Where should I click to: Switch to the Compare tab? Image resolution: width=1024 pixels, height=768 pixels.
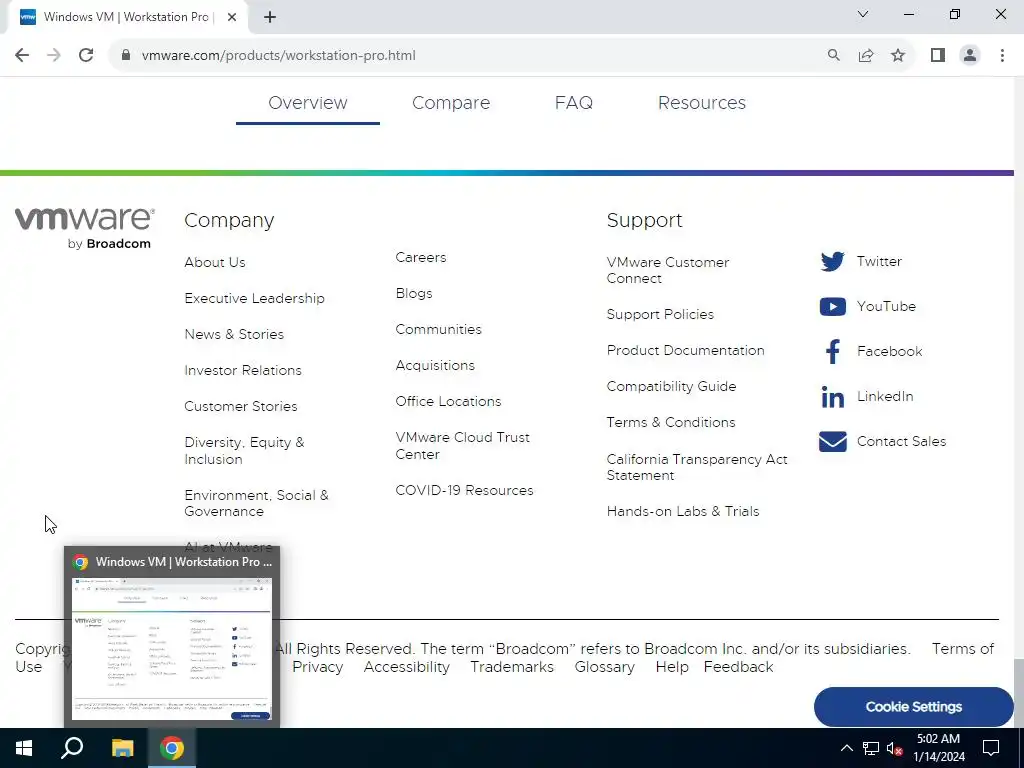coord(451,103)
